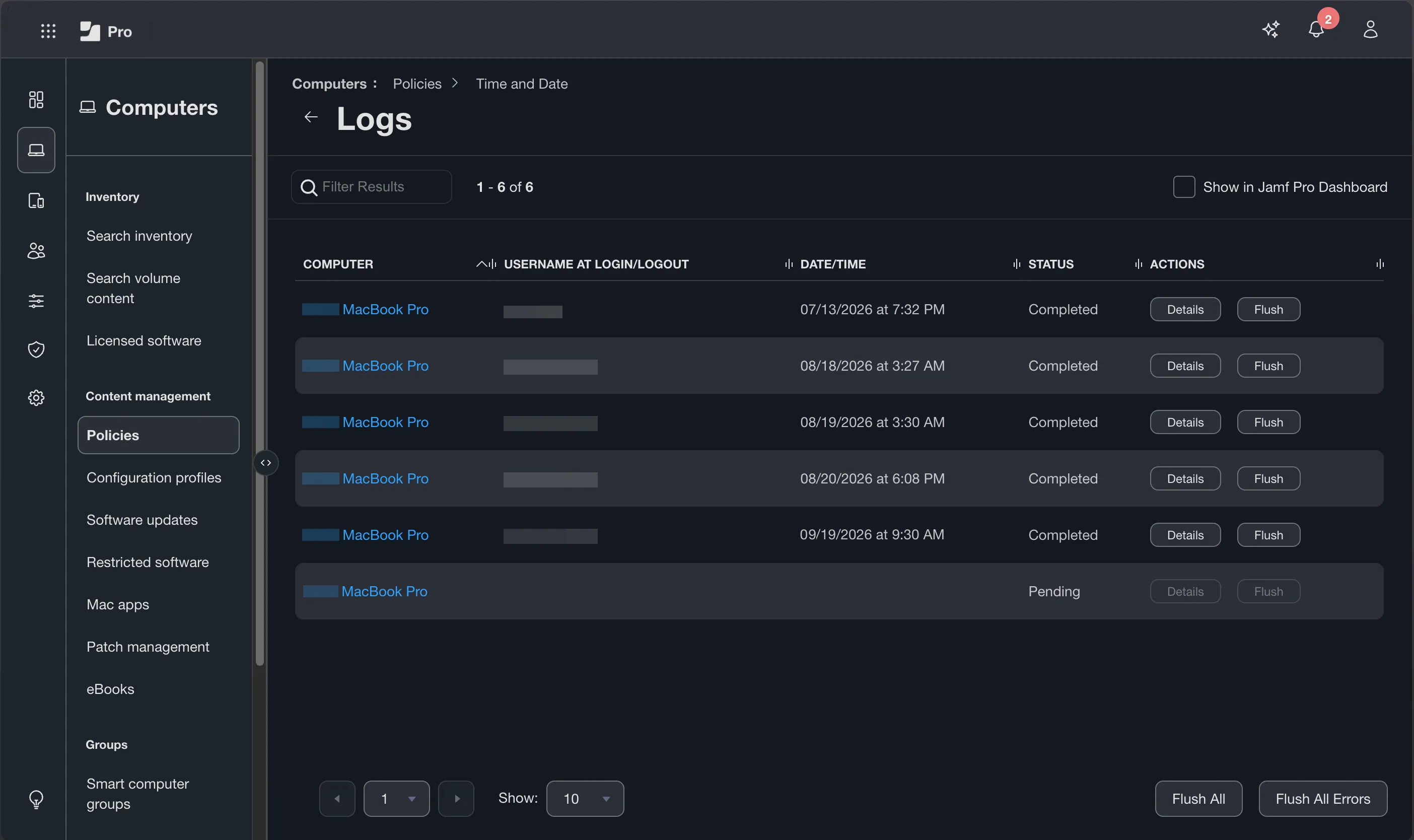This screenshot has height=840, width=1414.
Task: Select the Computers laptop icon in rail
Action: click(x=36, y=150)
